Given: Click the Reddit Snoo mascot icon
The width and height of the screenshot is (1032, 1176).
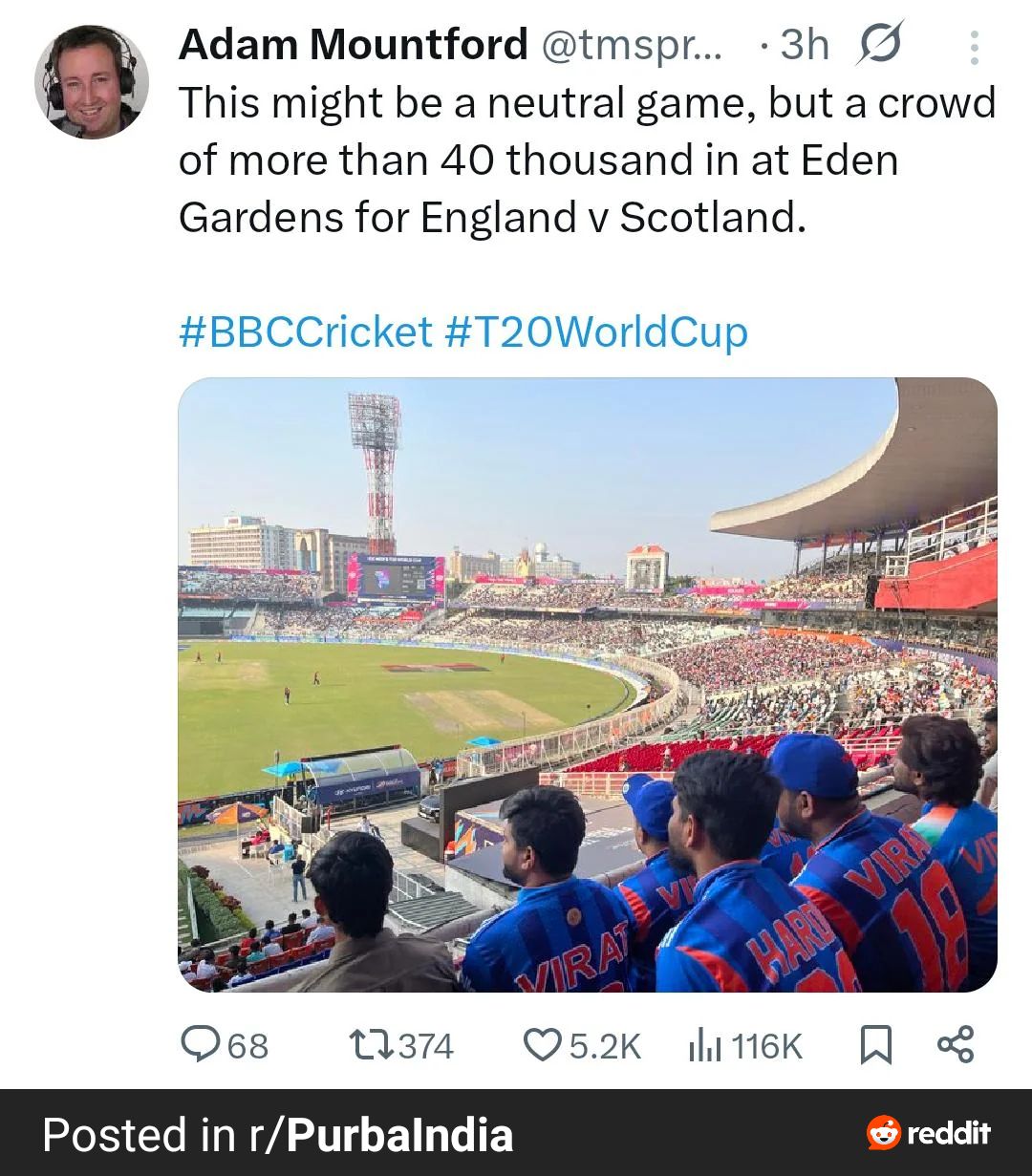Looking at the screenshot, I should point(884,1133).
